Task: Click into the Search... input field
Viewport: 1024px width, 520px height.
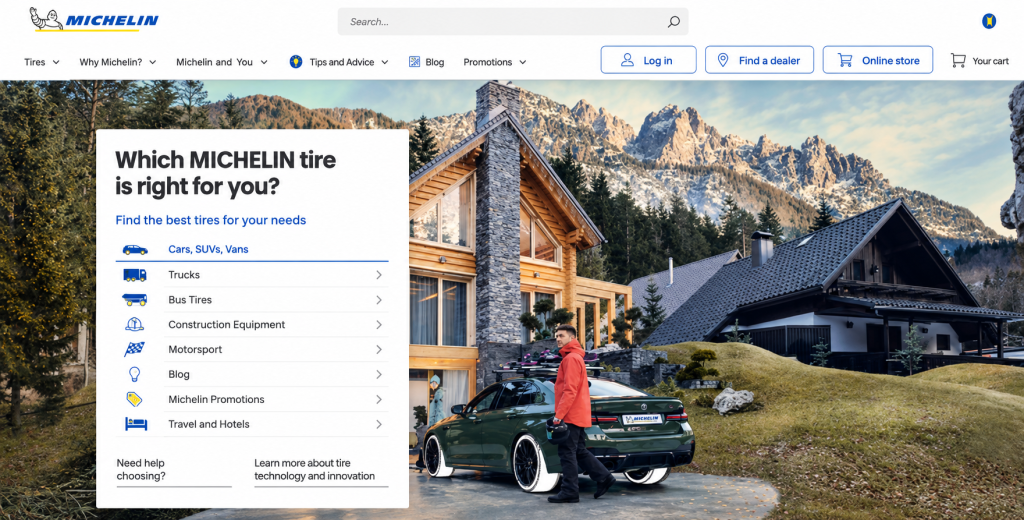Action: pos(513,22)
